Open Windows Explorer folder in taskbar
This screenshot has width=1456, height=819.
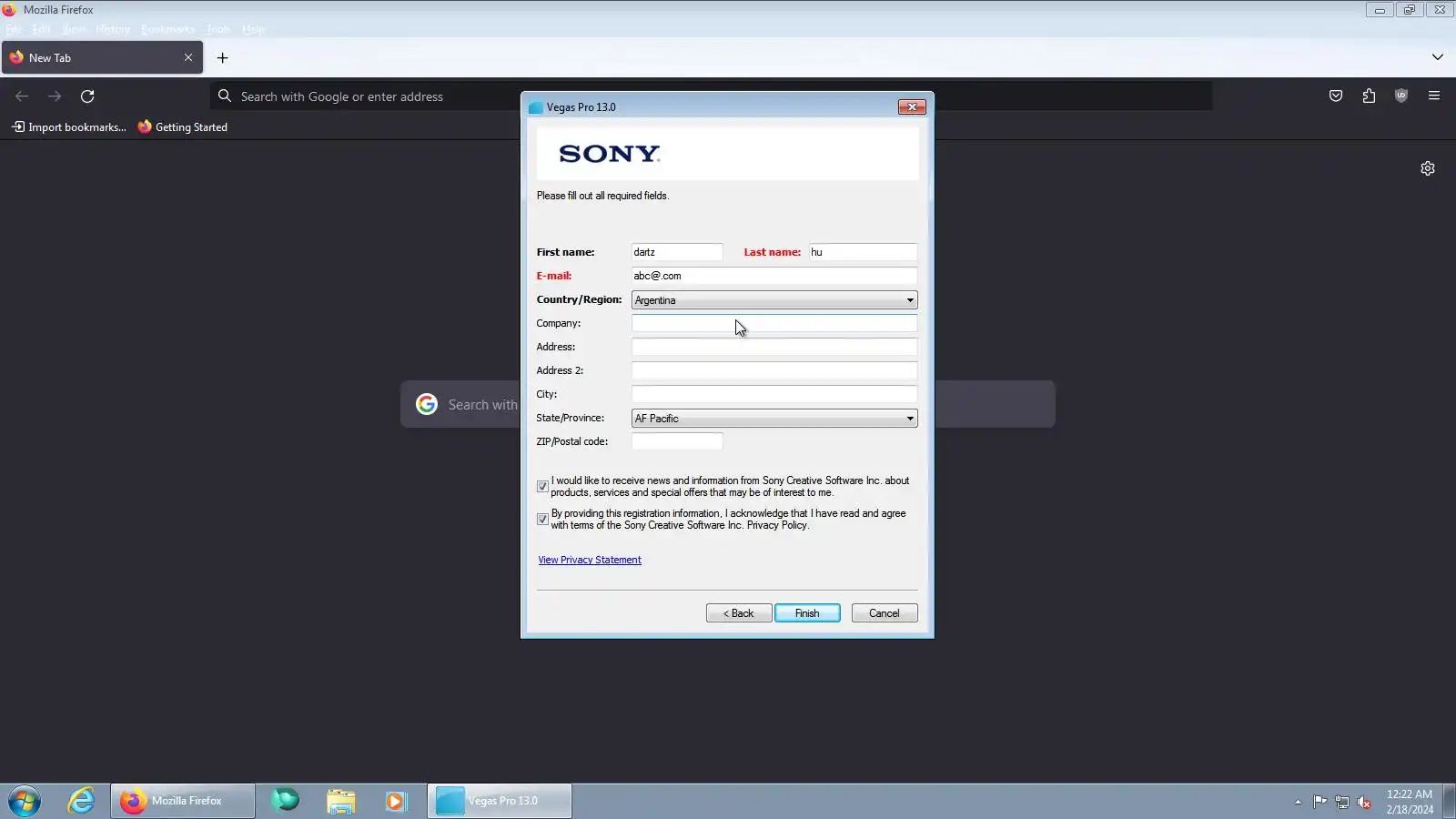click(x=341, y=801)
